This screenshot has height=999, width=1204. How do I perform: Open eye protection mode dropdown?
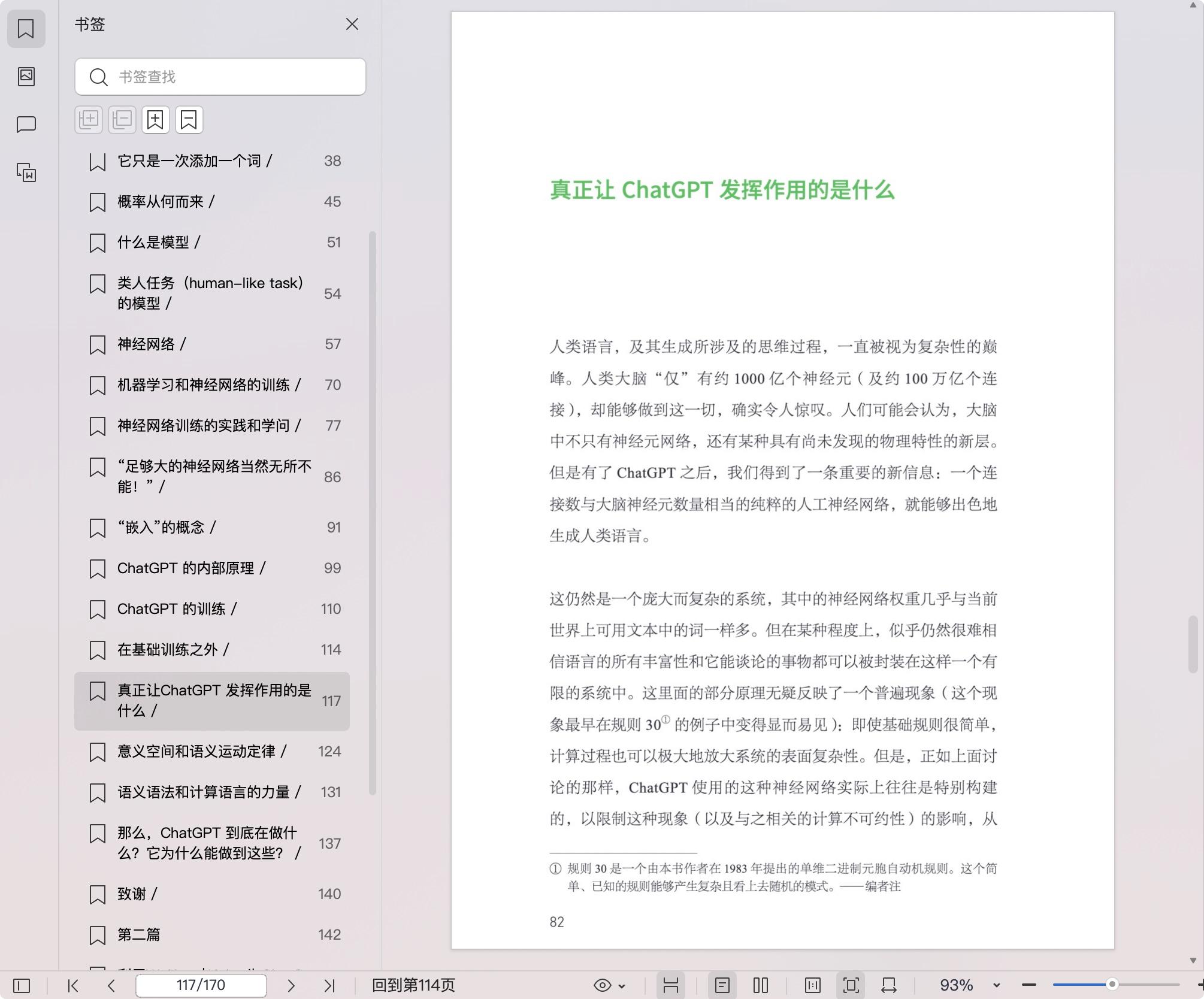[x=610, y=985]
